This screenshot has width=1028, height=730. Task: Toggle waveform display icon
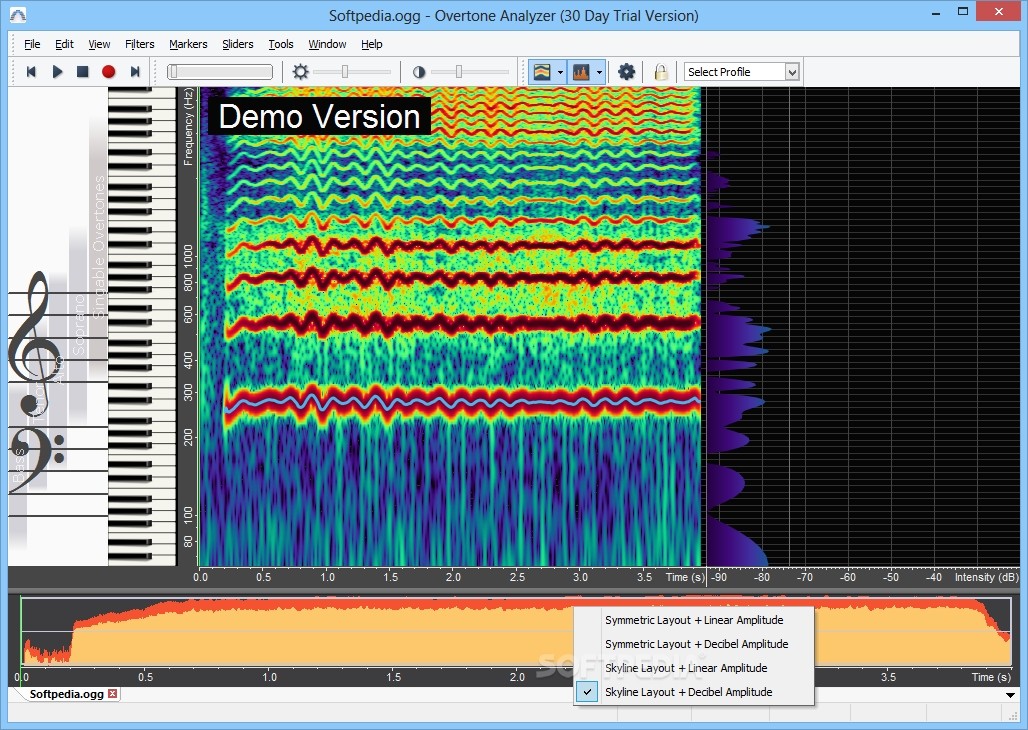[581, 72]
